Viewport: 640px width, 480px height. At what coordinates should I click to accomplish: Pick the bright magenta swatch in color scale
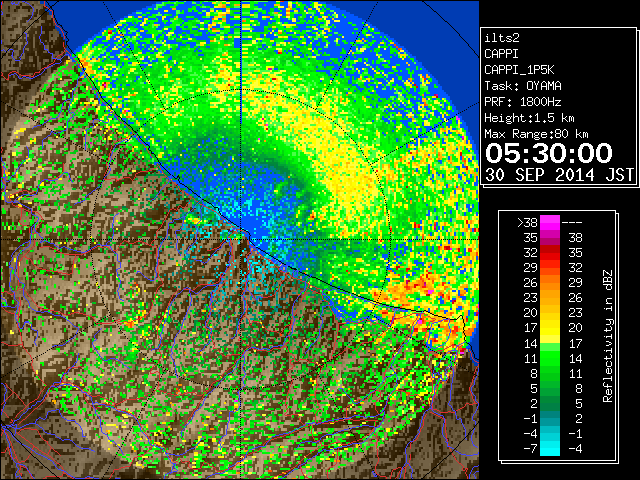550,223
